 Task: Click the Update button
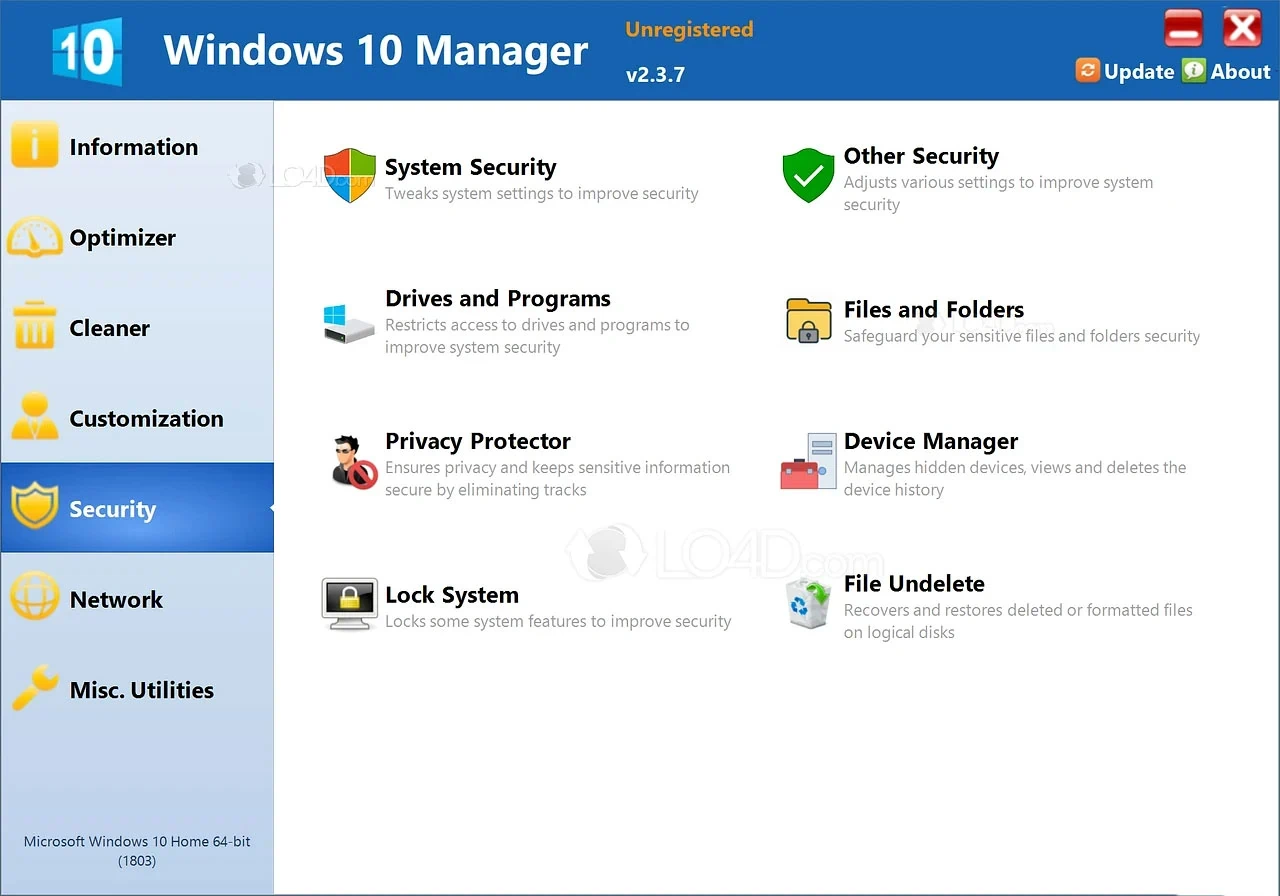[x=1125, y=71]
